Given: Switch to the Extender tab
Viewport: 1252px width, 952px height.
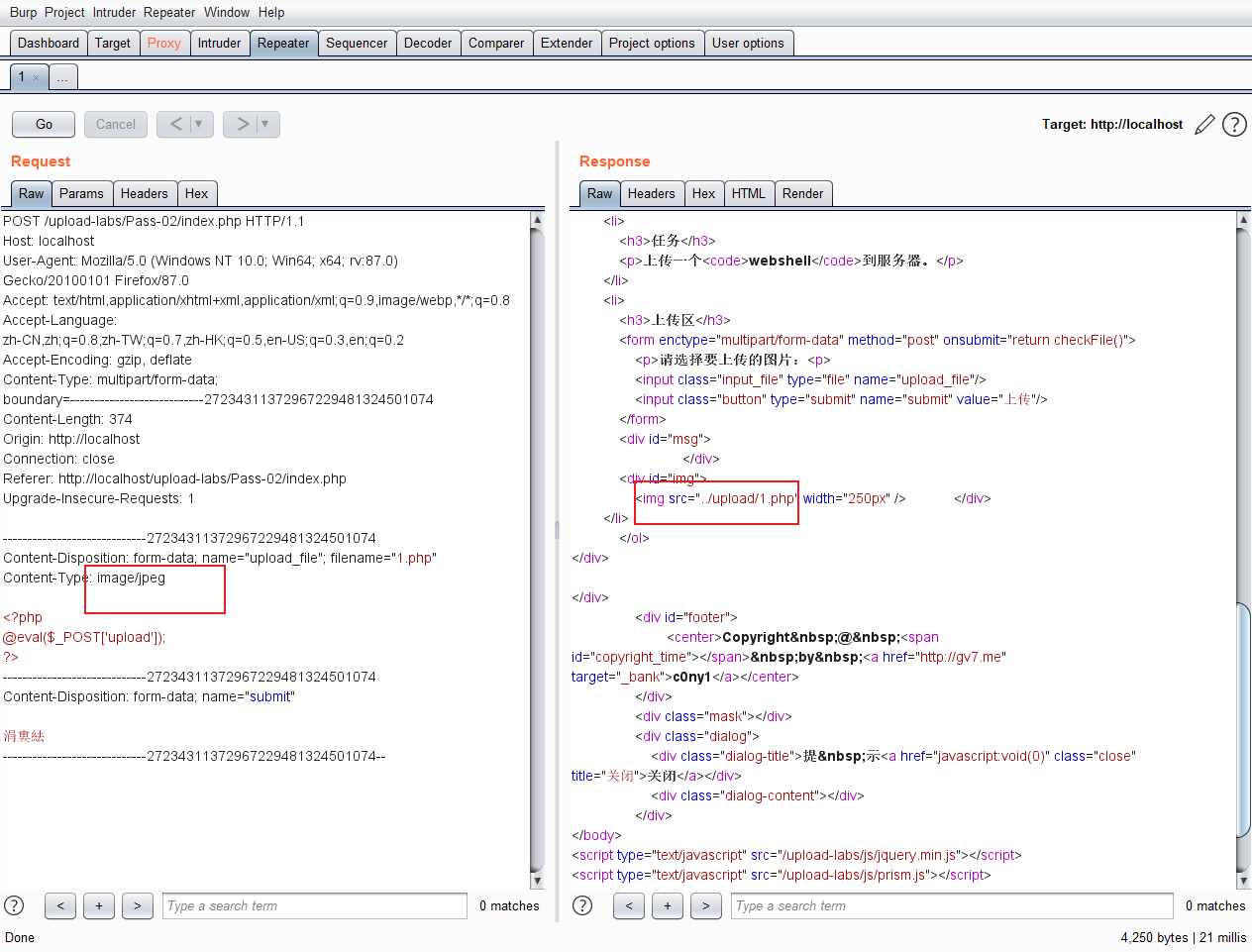Looking at the screenshot, I should tap(567, 43).
